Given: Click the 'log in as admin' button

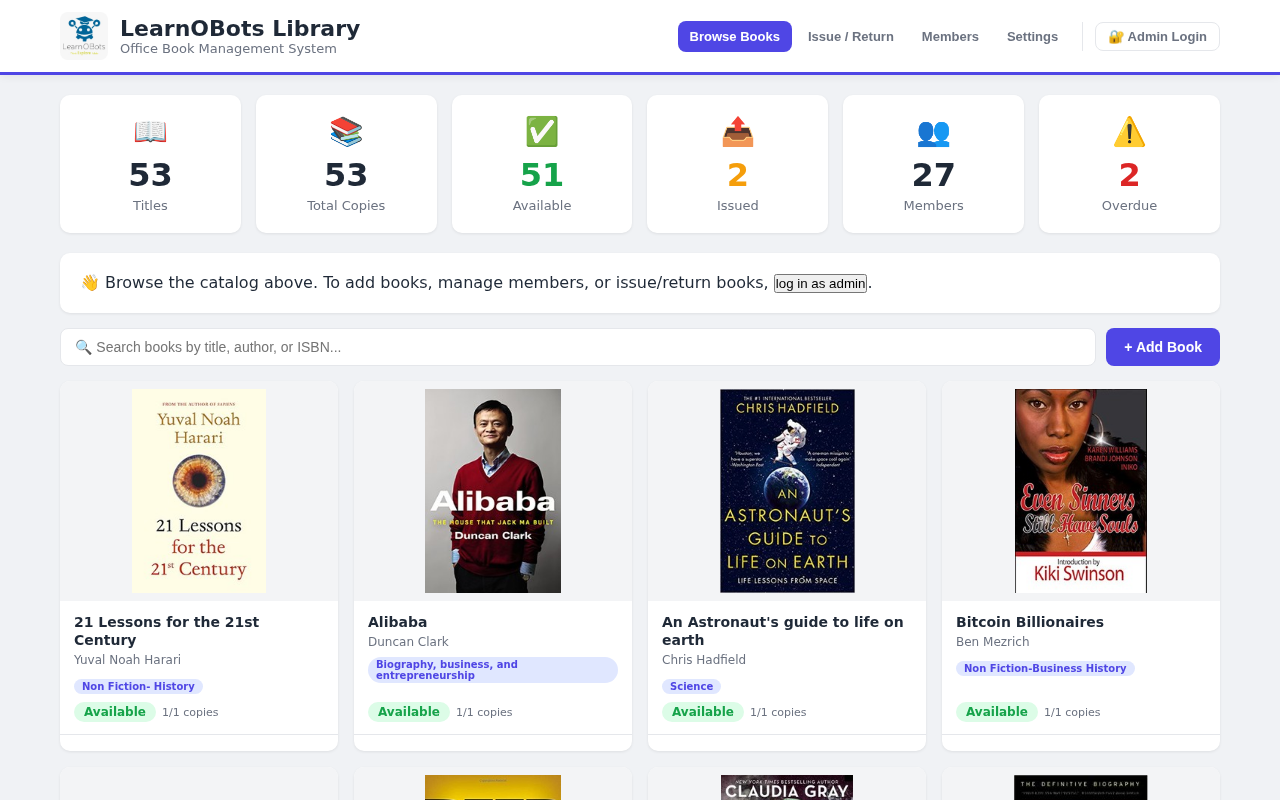Looking at the screenshot, I should coord(820,283).
